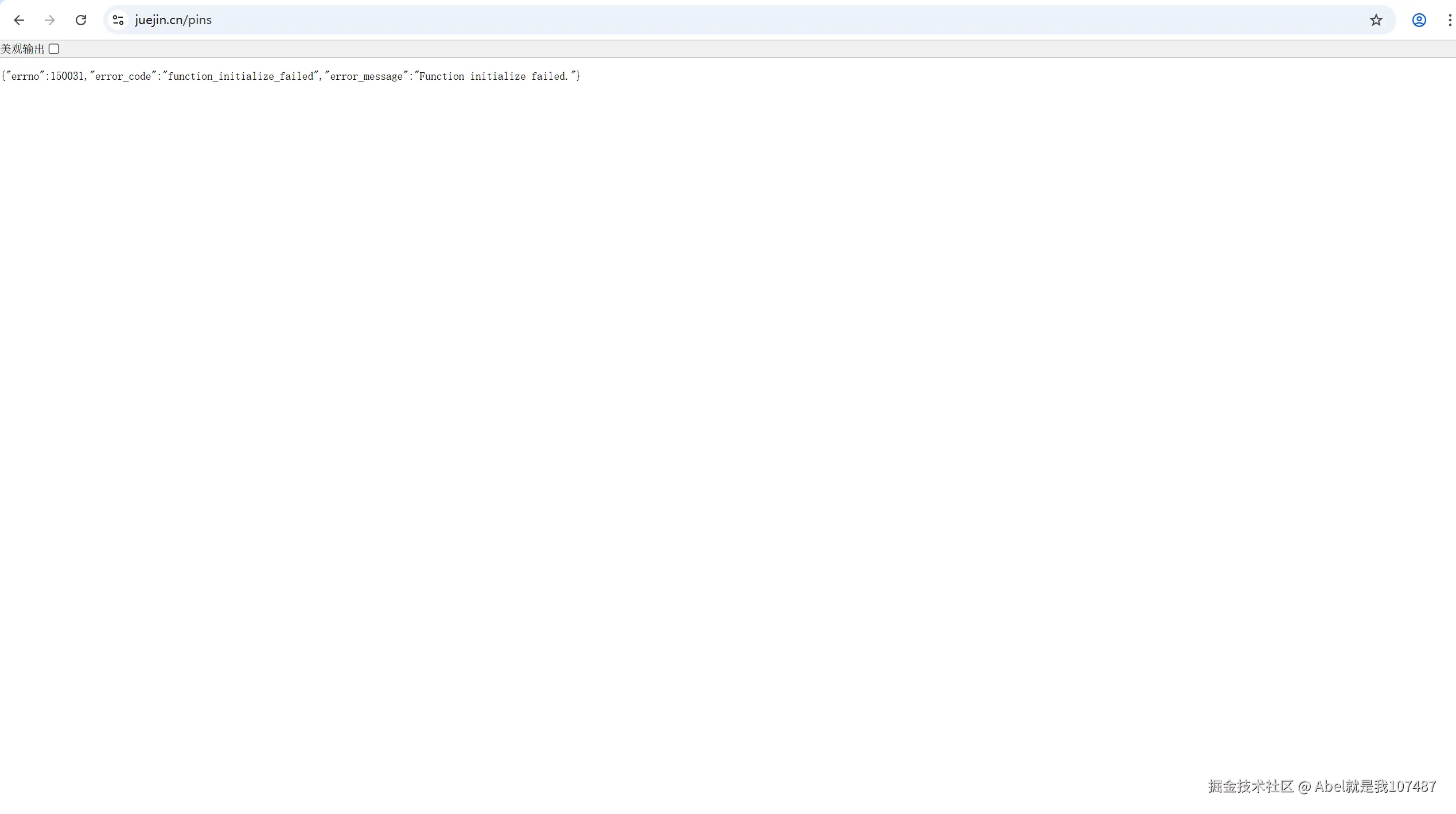Open the site information icon
The image size is (1456, 814).
point(118,20)
